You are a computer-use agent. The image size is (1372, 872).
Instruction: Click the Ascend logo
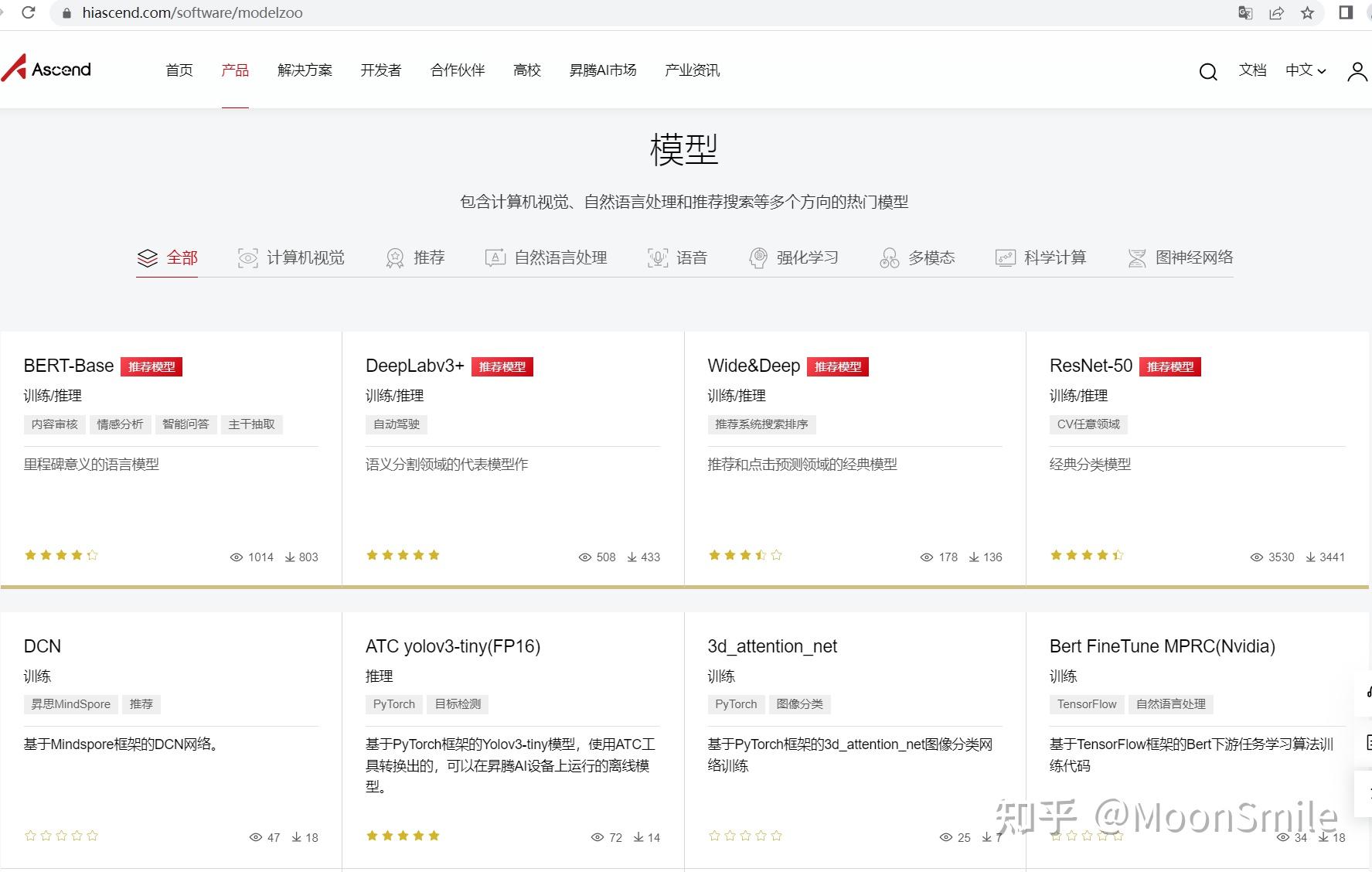point(46,69)
